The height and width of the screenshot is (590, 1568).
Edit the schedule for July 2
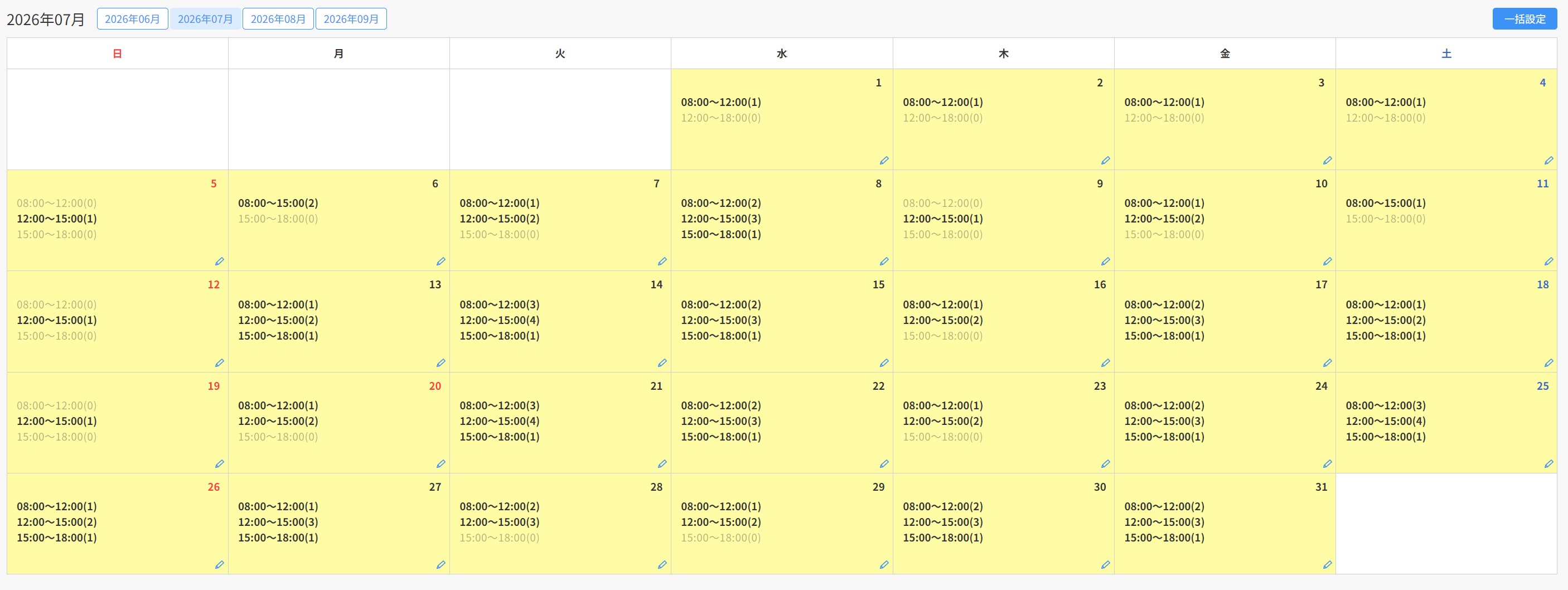tap(1105, 161)
